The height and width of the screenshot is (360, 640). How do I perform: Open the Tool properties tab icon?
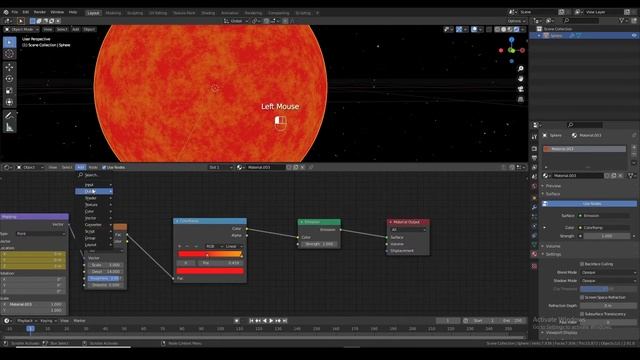point(534,137)
